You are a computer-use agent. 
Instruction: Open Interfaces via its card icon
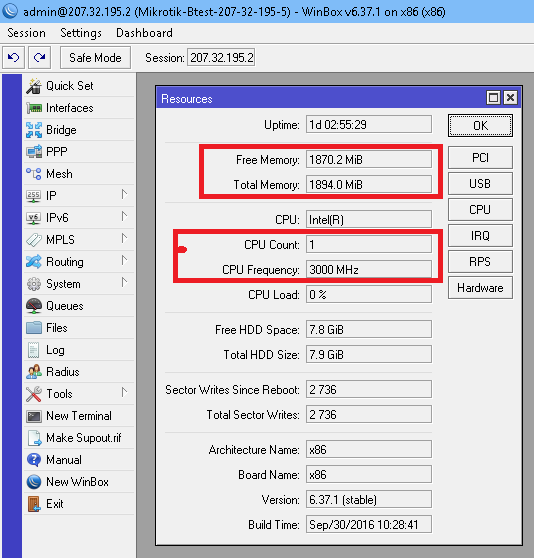click(34, 108)
